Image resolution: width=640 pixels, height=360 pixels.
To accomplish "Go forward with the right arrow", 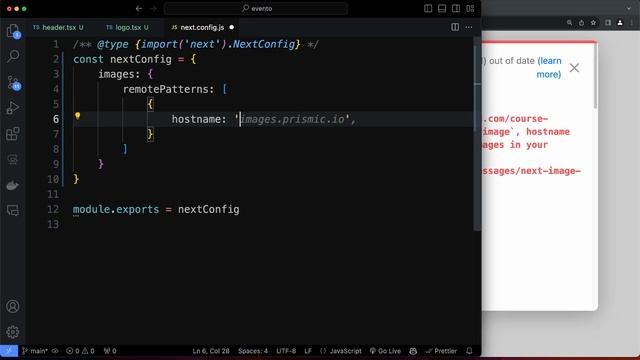I will tap(153, 9).
